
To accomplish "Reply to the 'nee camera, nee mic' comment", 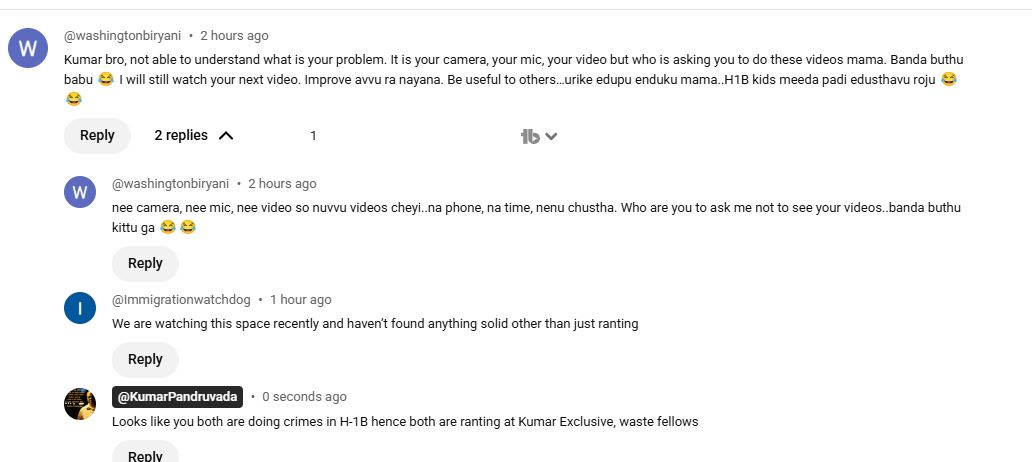I will 145,263.
